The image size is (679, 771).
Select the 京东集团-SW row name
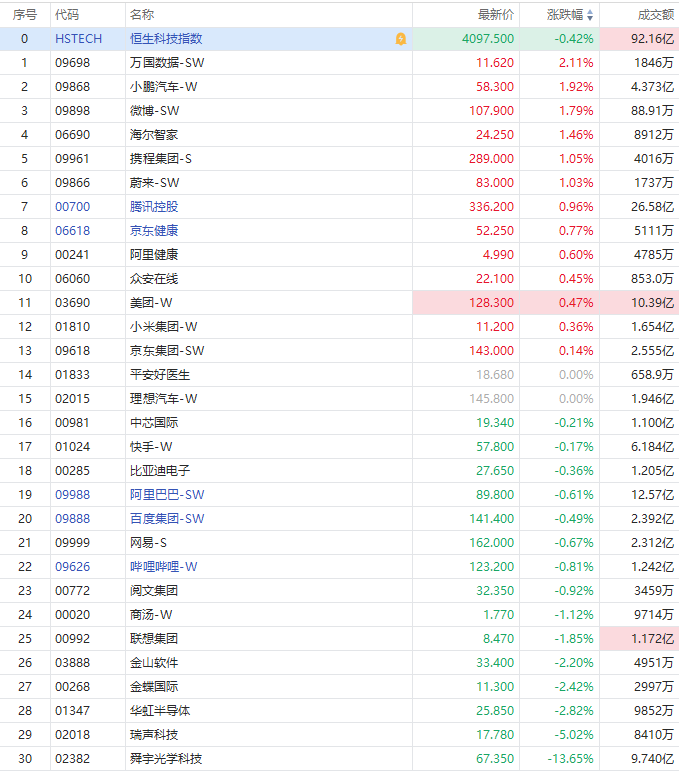point(167,351)
